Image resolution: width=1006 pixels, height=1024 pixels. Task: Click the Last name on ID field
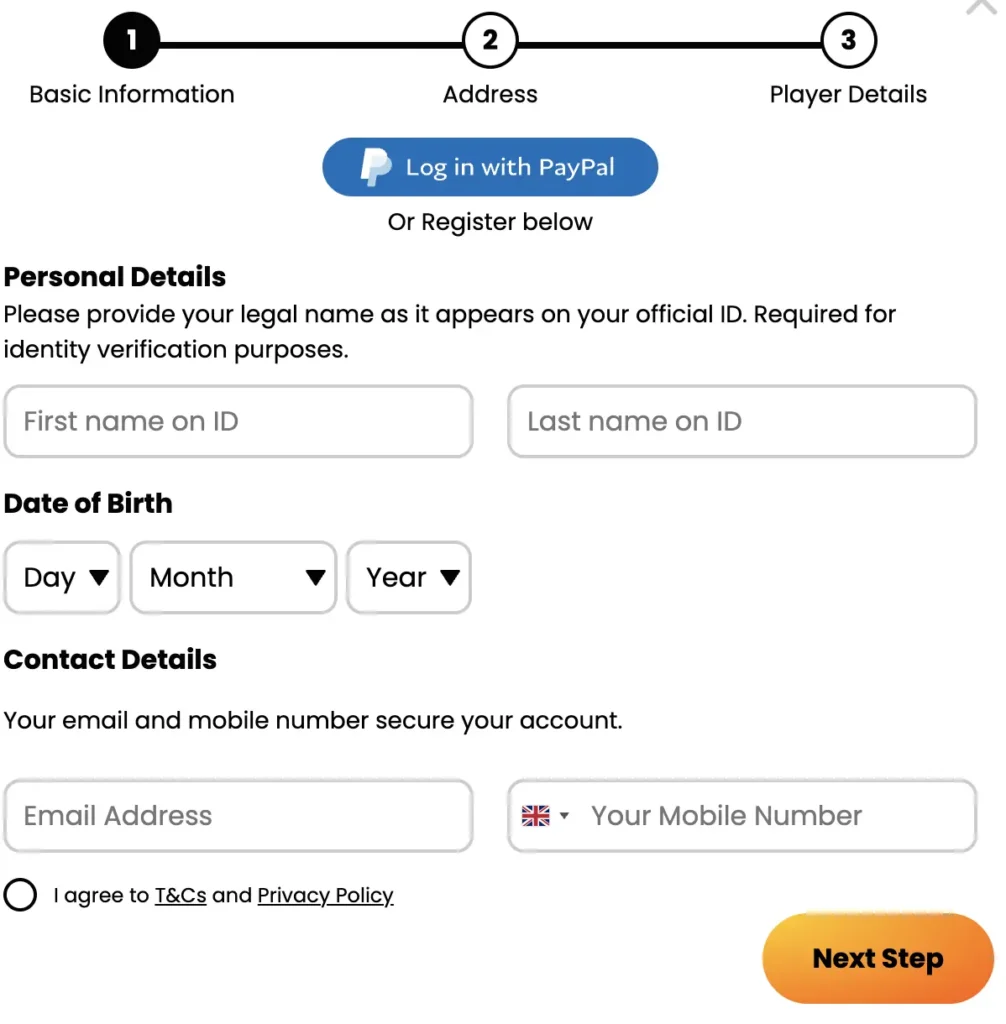tap(741, 421)
